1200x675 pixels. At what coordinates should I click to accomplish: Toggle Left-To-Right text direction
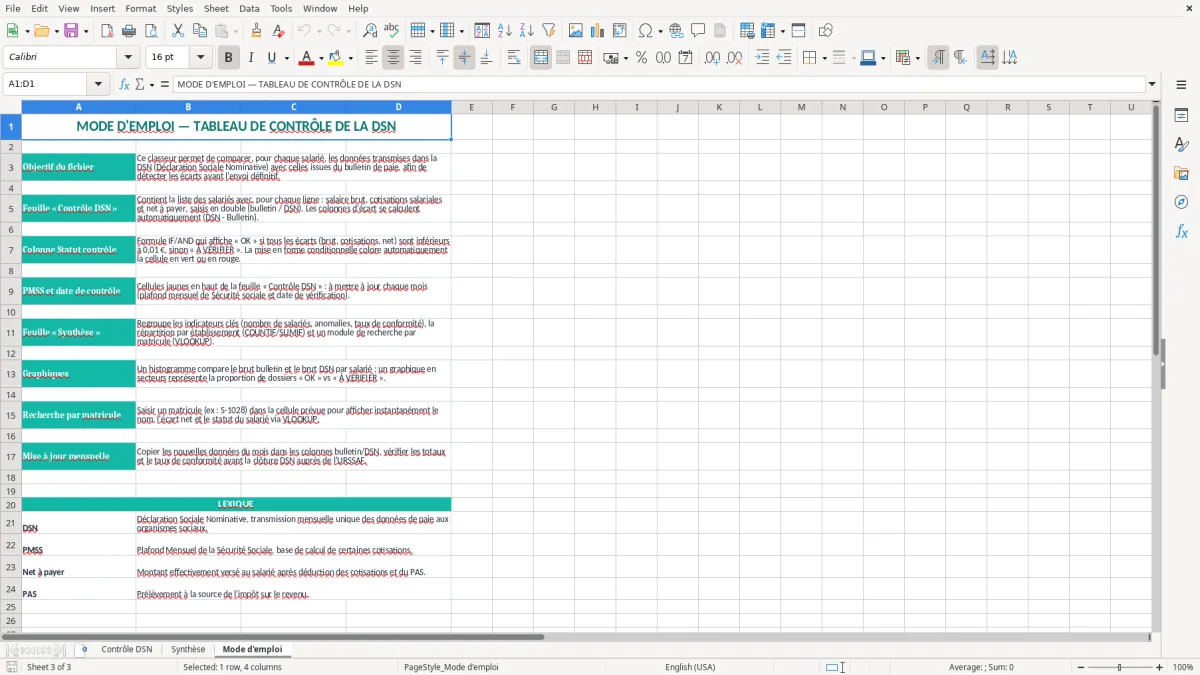(938, 58)
